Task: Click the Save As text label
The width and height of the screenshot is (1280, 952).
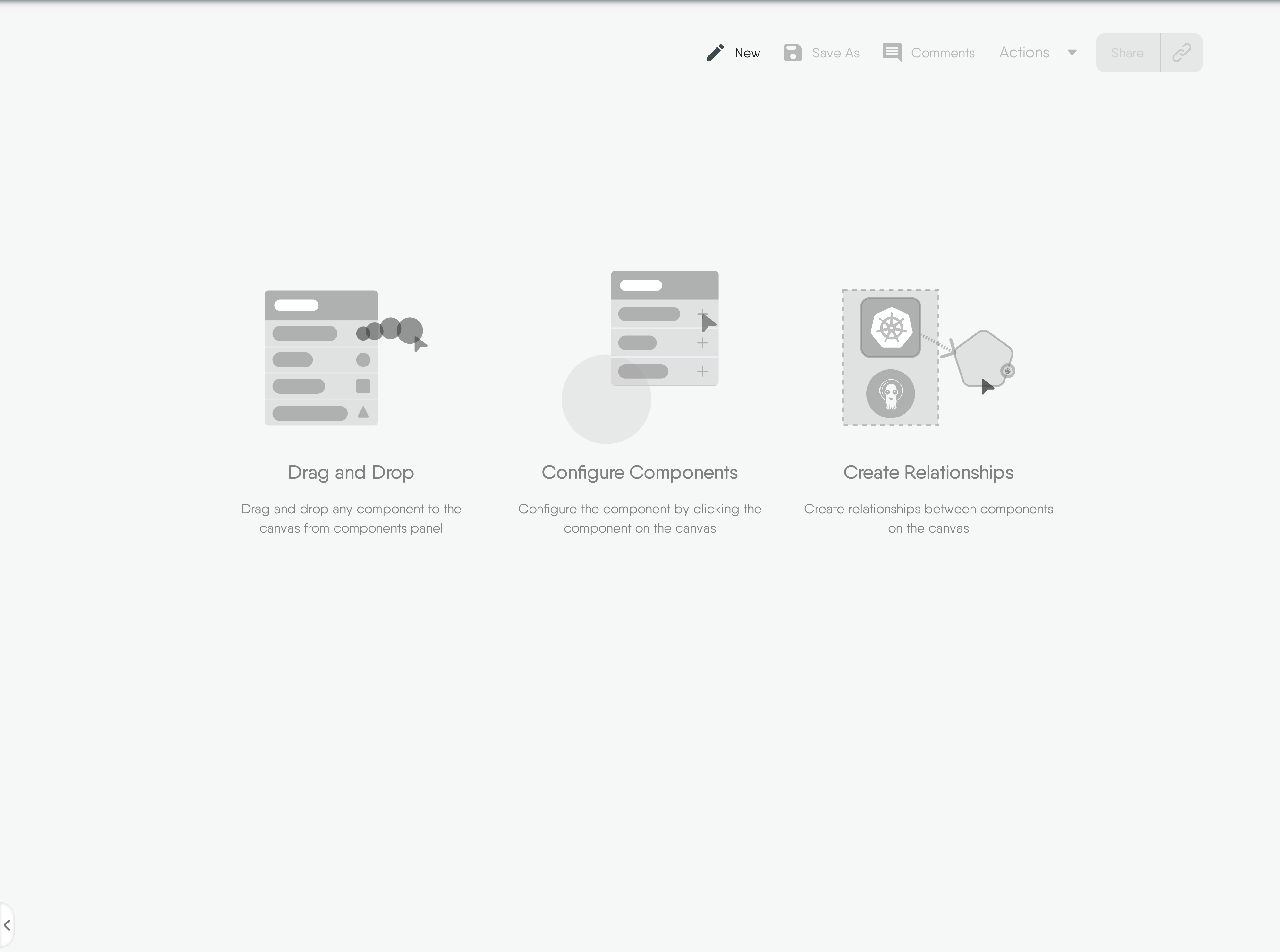Action: pos(836,53)
